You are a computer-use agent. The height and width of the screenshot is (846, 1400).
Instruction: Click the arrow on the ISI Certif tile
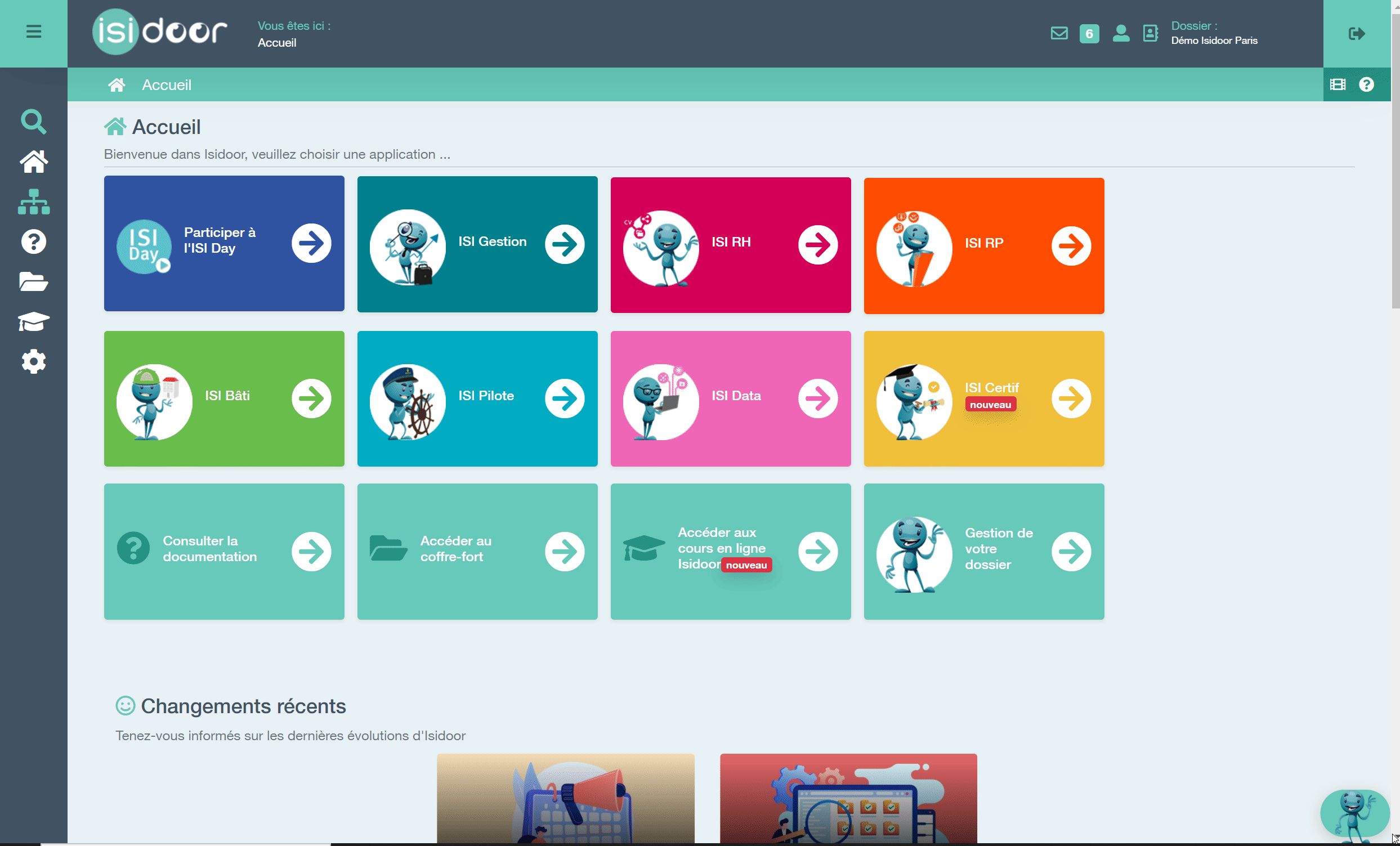1072,399
